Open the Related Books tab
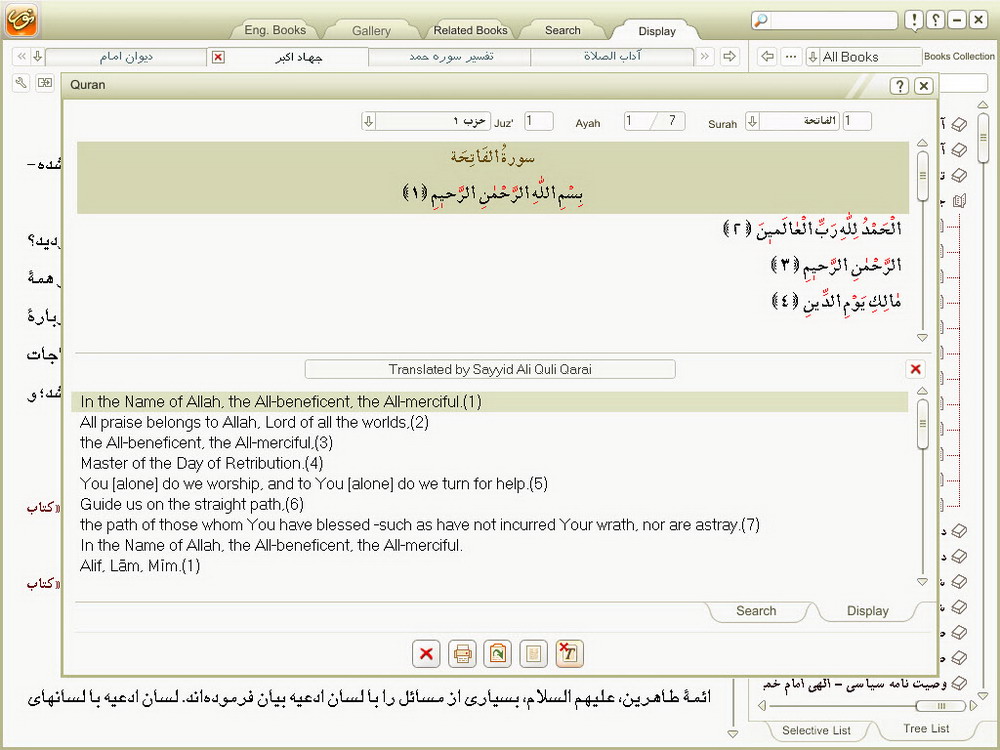Image resolution: width=1000 pixels, height=750 pixels. 470,30
